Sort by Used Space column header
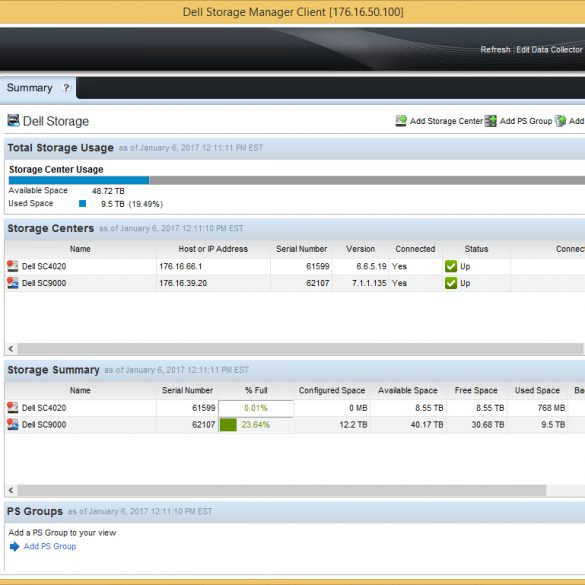This screenshot has width=585, height=585. [537, 390]
